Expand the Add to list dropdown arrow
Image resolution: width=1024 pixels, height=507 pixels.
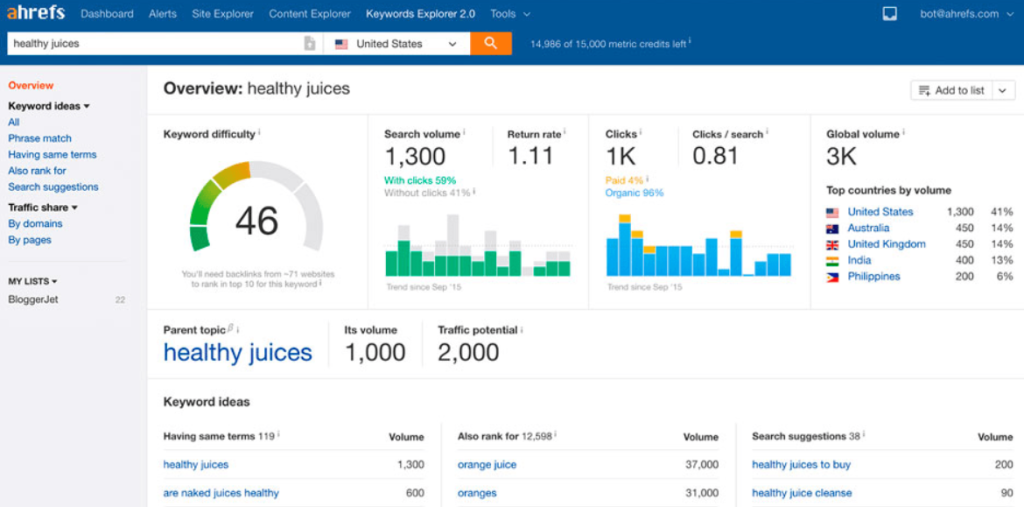(x=1004, y=91)
